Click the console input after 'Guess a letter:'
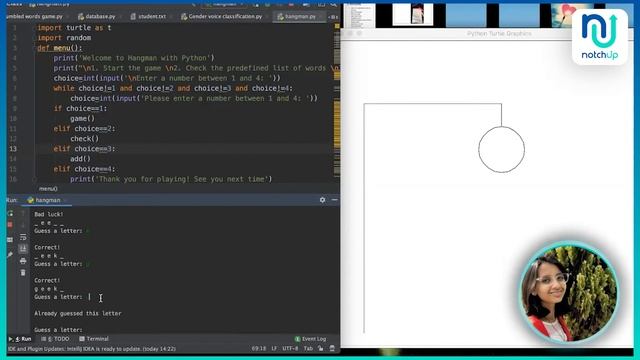640x360 pixels. (x=89, y=297)
